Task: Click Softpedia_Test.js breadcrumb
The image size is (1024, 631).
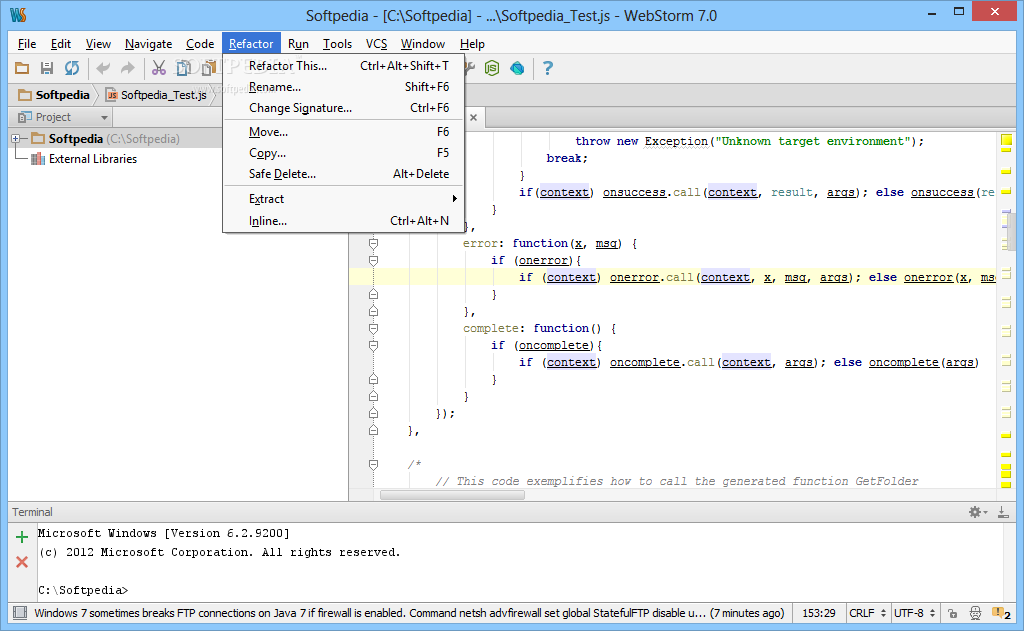Action: coord(157,95)
